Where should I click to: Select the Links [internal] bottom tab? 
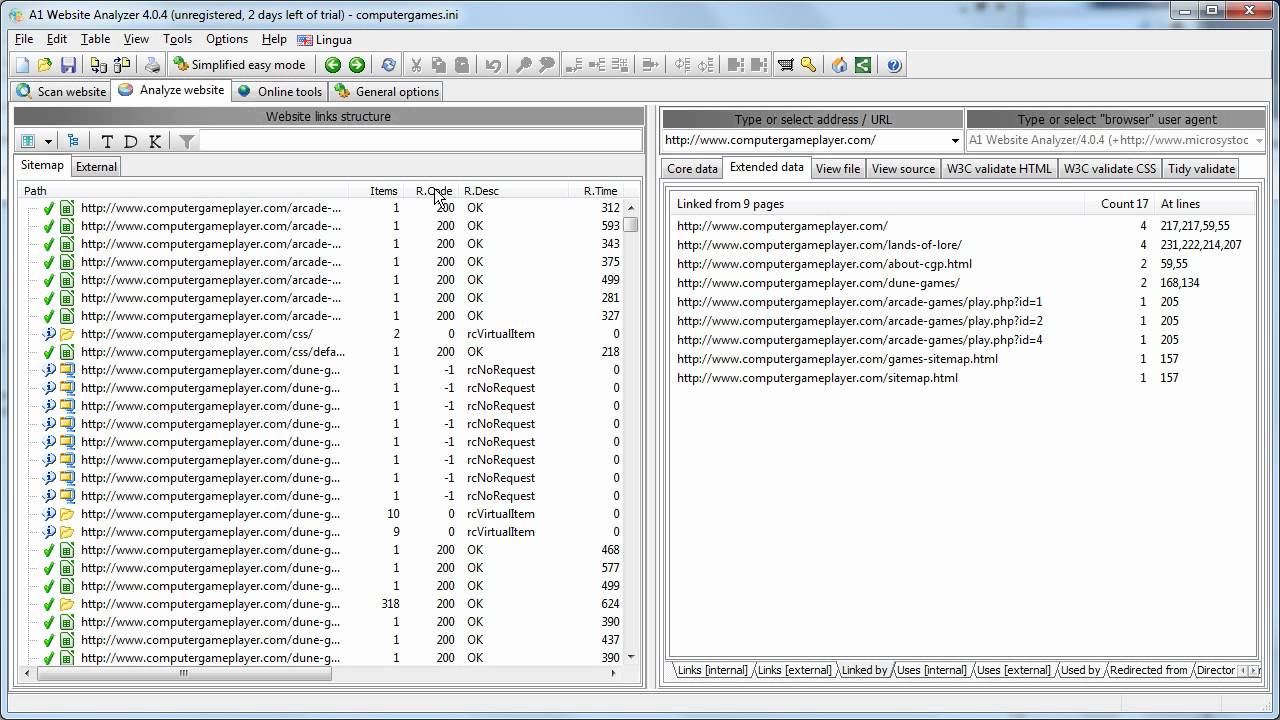pyautogui.click(x=711, y=670)
